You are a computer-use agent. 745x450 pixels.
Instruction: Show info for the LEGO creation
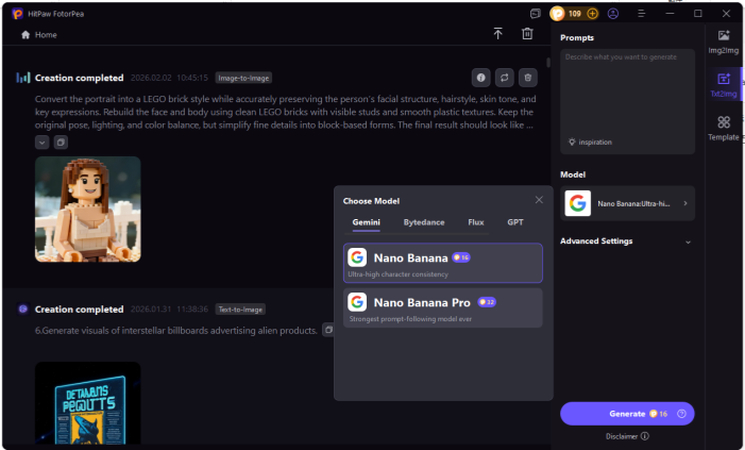[x=481, y=77]
